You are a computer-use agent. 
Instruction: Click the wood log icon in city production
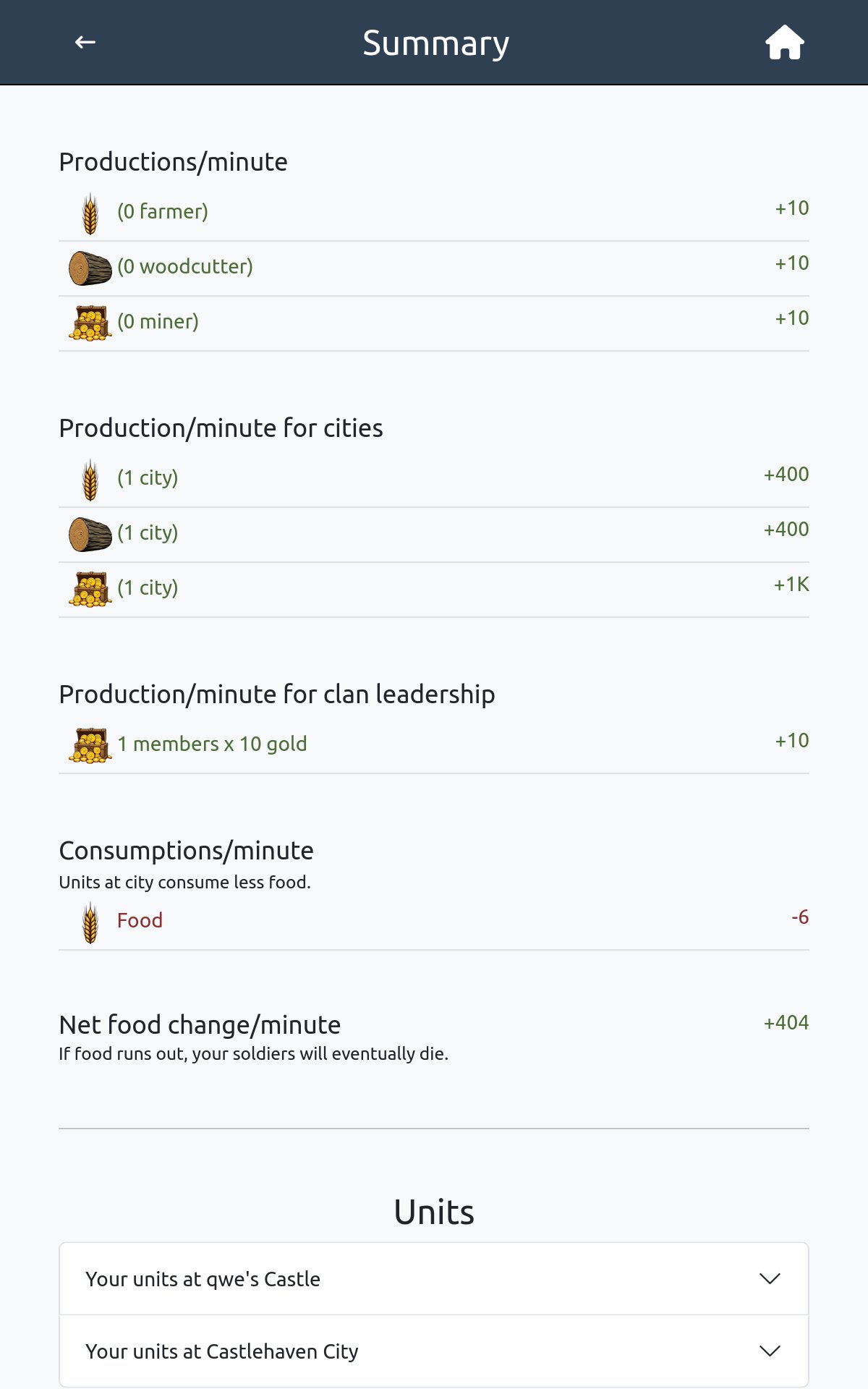click(x=90, y=535)
